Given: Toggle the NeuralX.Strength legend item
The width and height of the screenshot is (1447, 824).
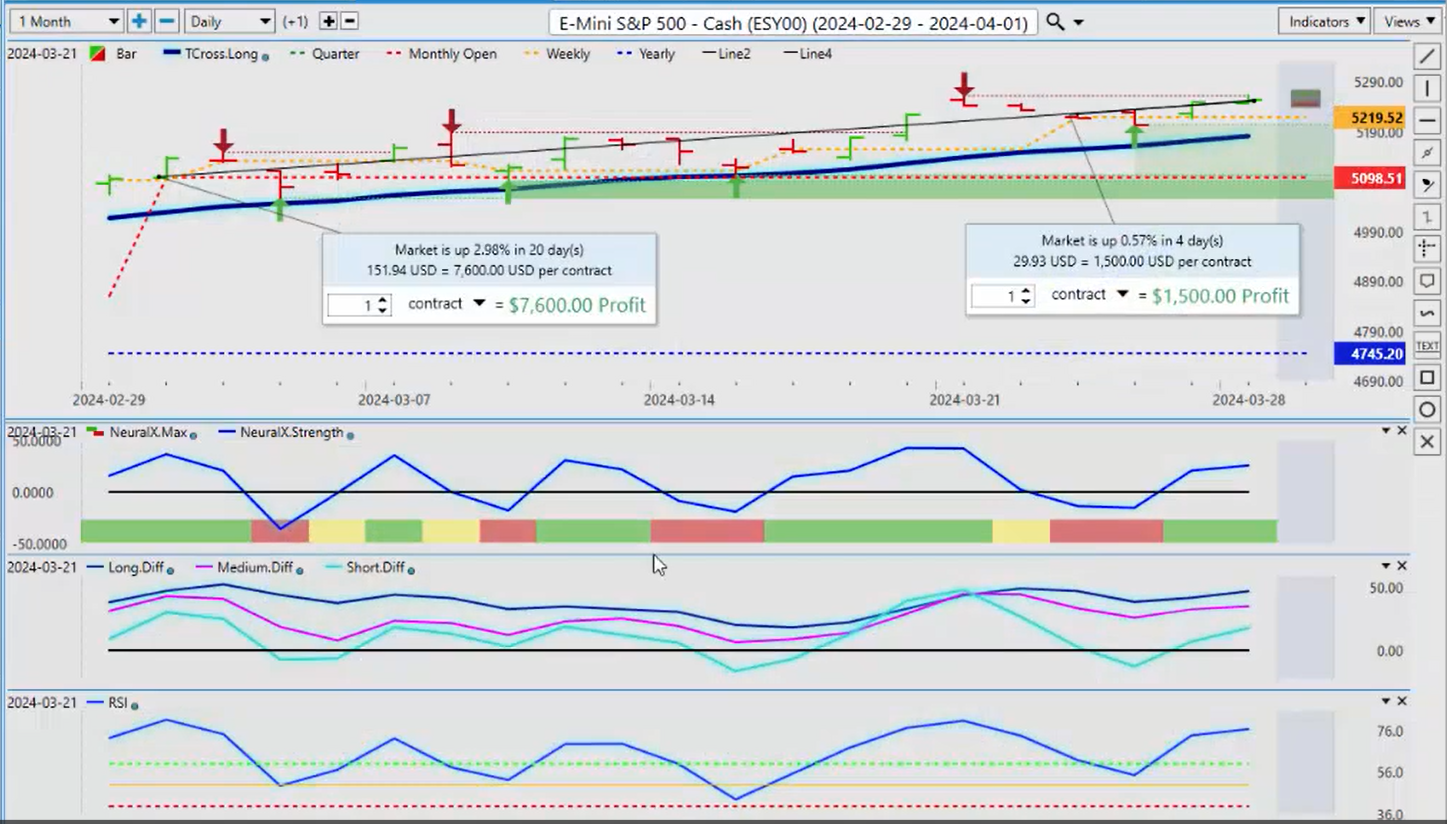Looking at the screenshot, I should pos(285,433).
